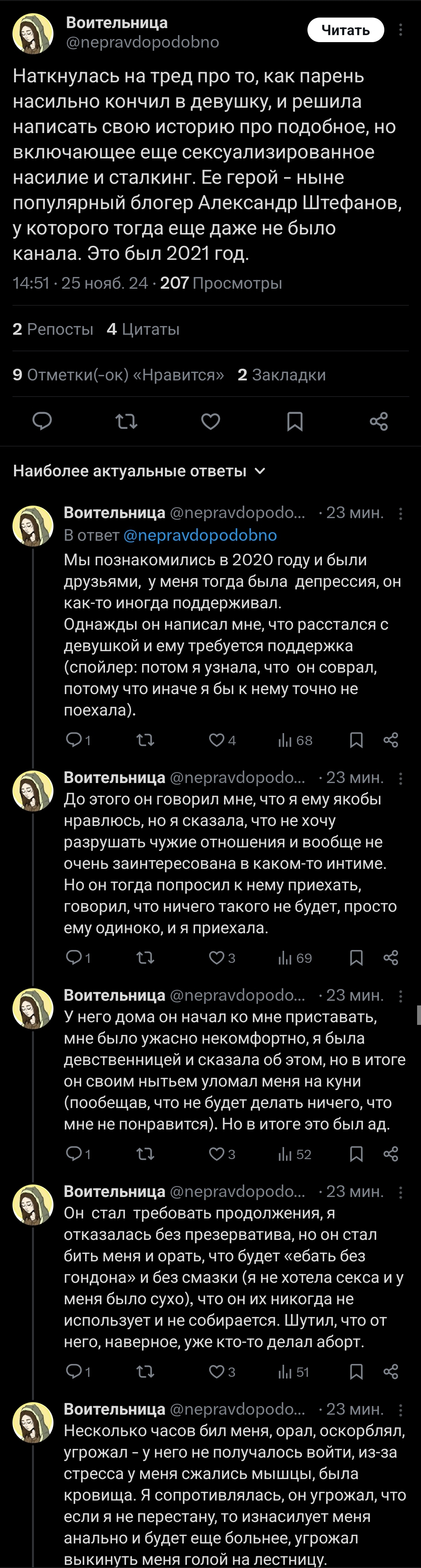The height and width of the screenshot is (1568, 421).
Task: Reply to the comment starting Он стал требовать
Action: click(x=74, y=1371)
